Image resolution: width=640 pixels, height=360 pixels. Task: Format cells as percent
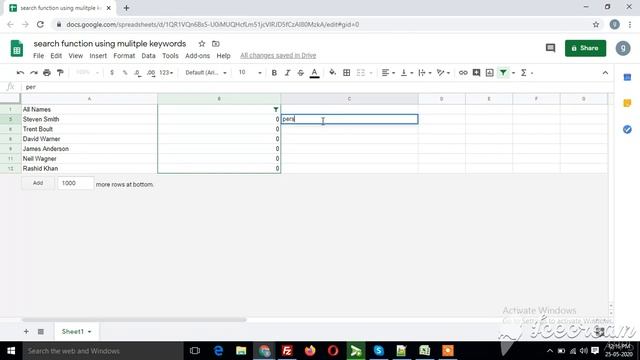[x=125, y=73]
